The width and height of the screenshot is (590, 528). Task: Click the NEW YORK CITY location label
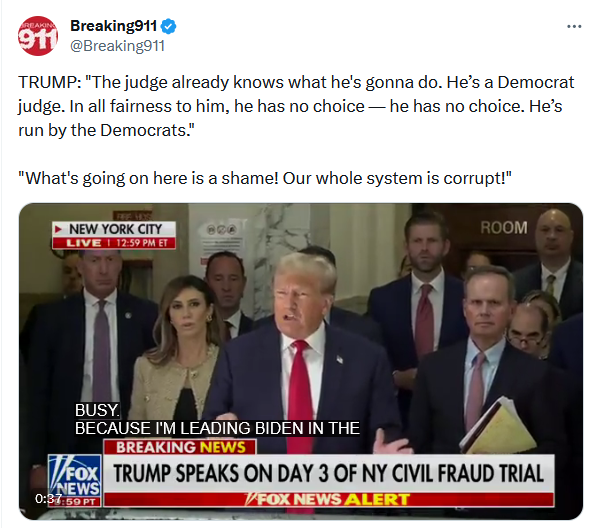pyautogui.click(x=114, y=229)
